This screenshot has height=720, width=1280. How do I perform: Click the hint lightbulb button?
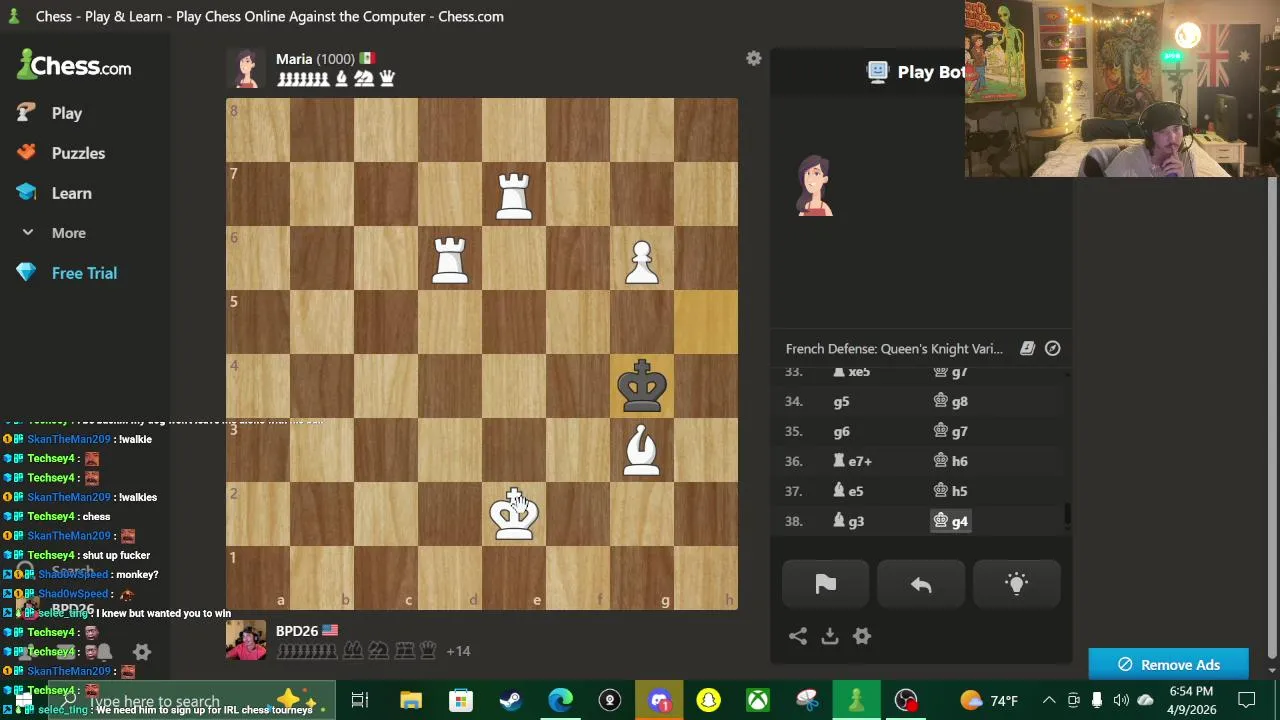1016,585
